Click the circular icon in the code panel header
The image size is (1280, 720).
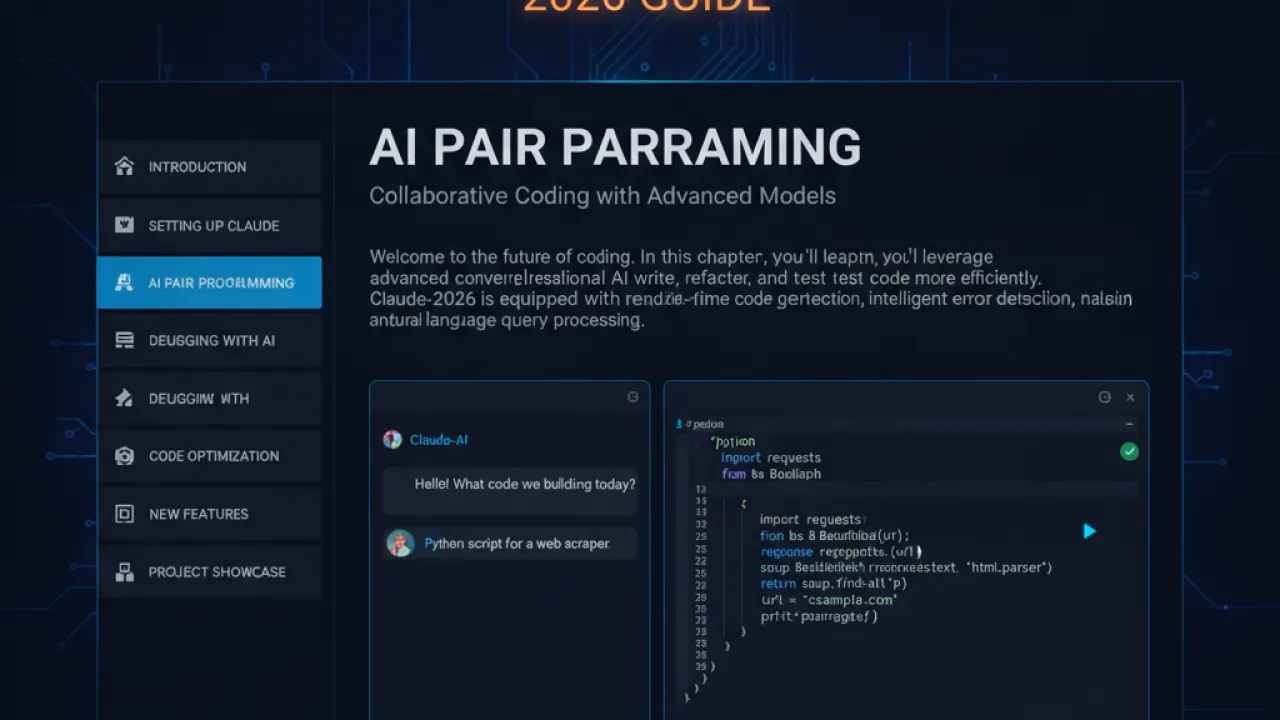click(x=1105, y=397)
